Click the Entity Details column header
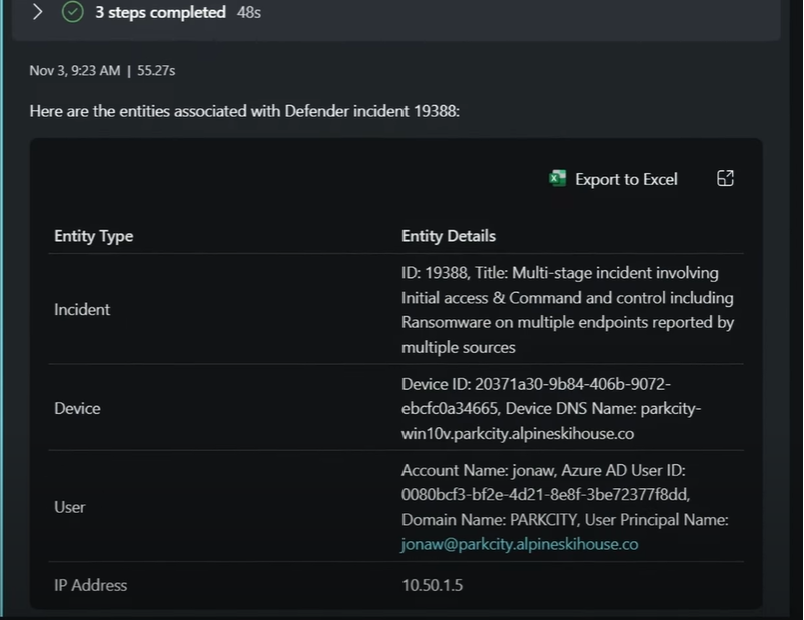The width and height of the screenshot is (804, 620). click(448, 236)
